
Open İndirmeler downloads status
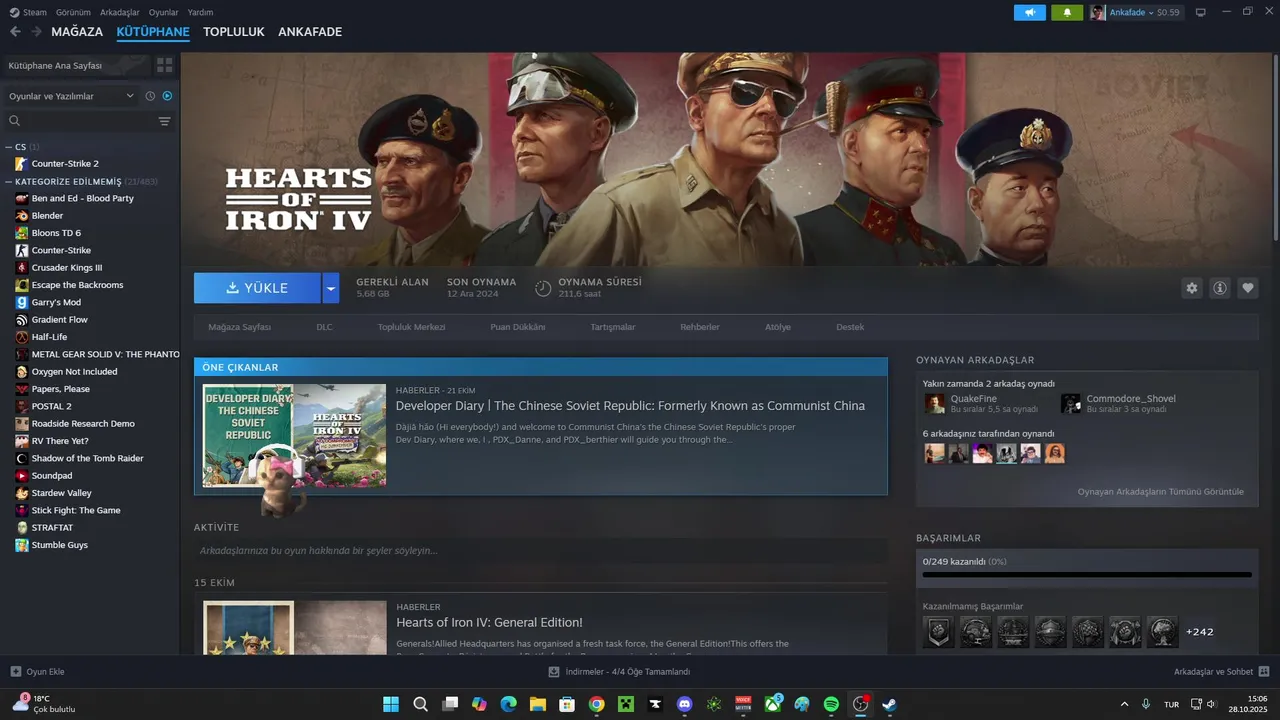620,672
